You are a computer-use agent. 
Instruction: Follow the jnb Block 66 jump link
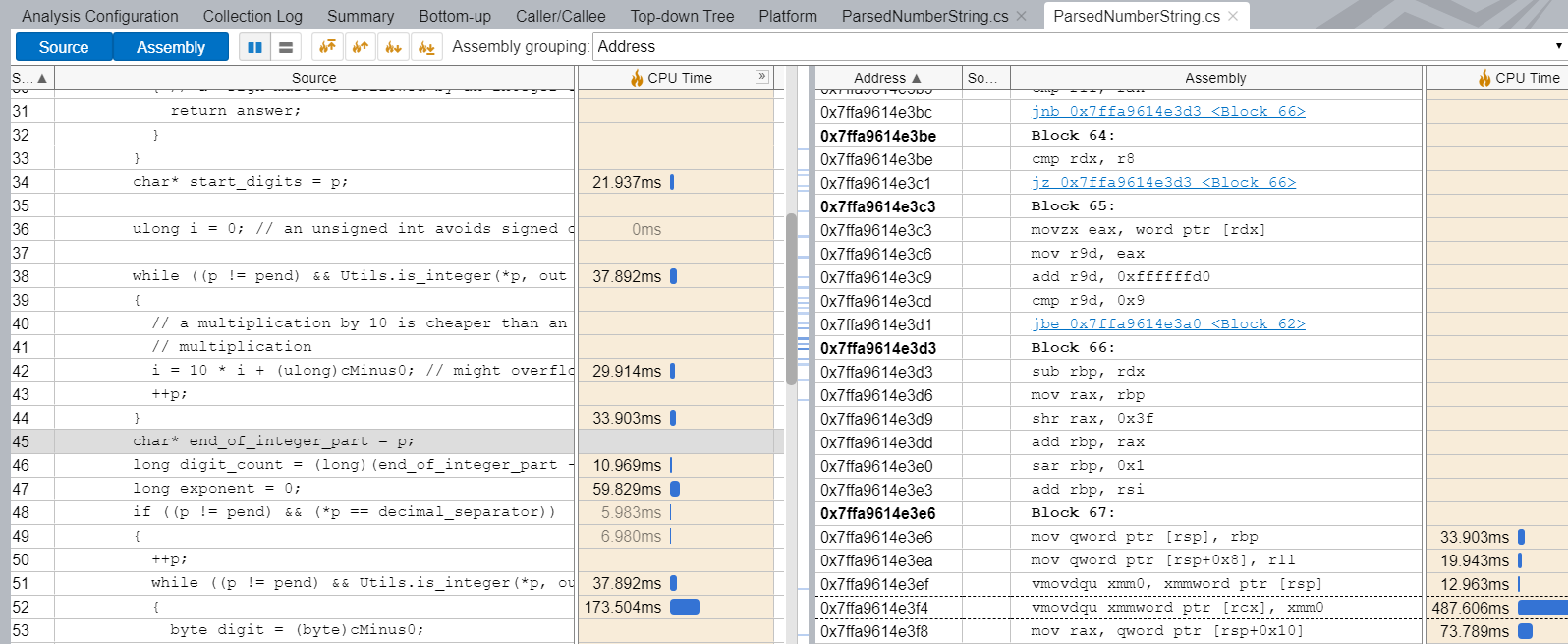tap(1168, 111)
